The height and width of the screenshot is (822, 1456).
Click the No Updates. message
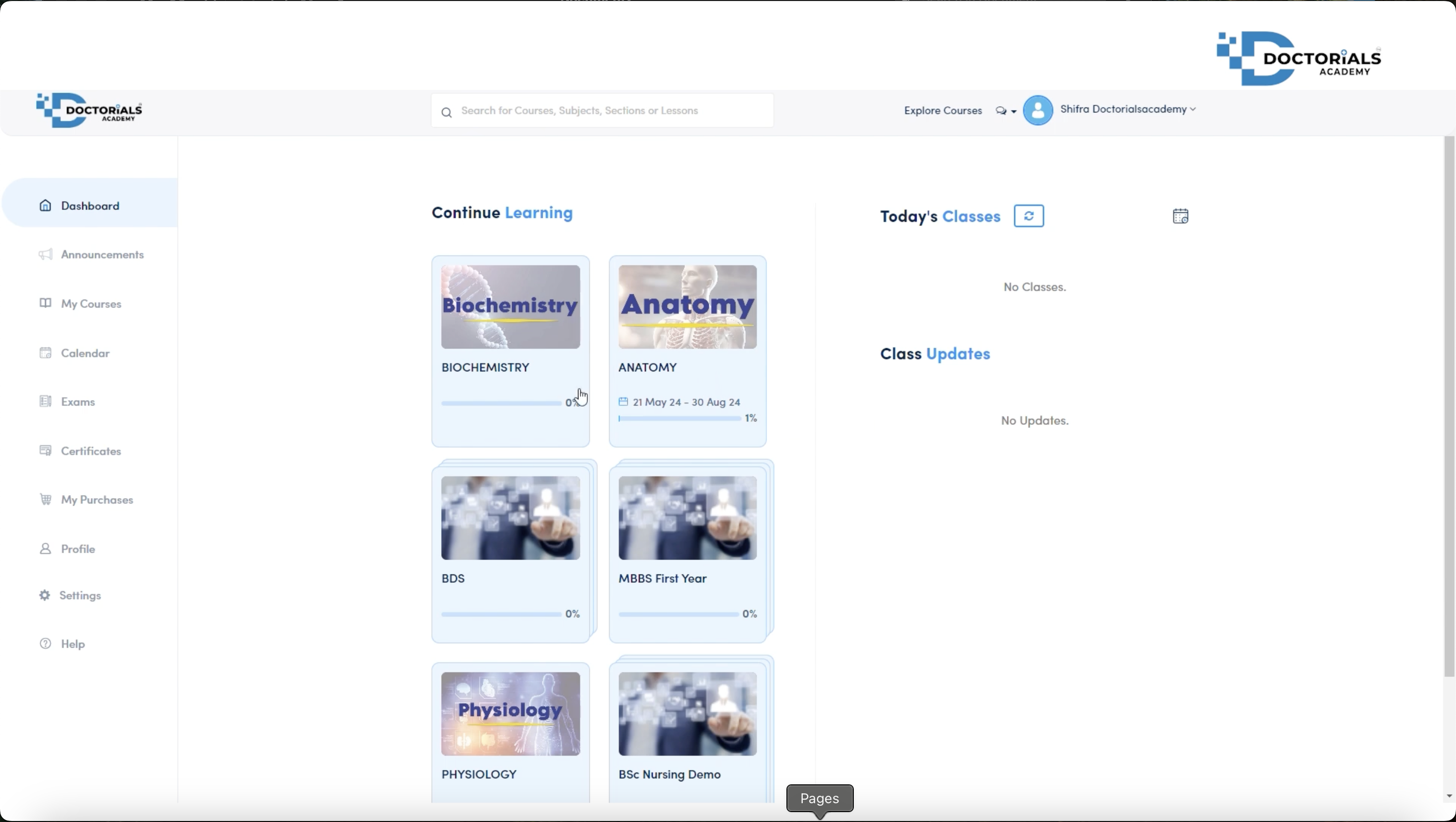pos(1035,420)
